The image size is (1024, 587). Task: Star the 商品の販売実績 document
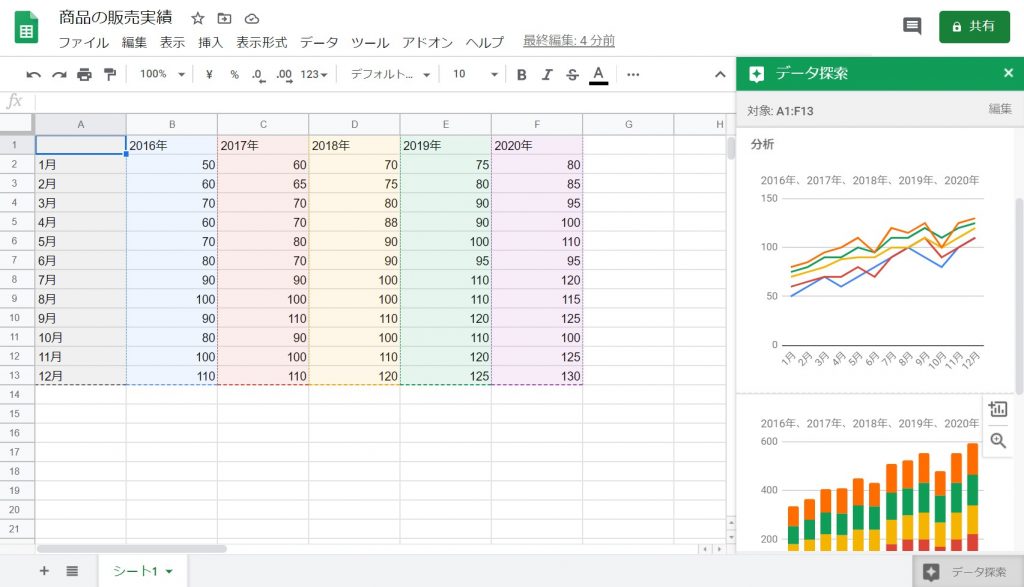tap(198, 18)
